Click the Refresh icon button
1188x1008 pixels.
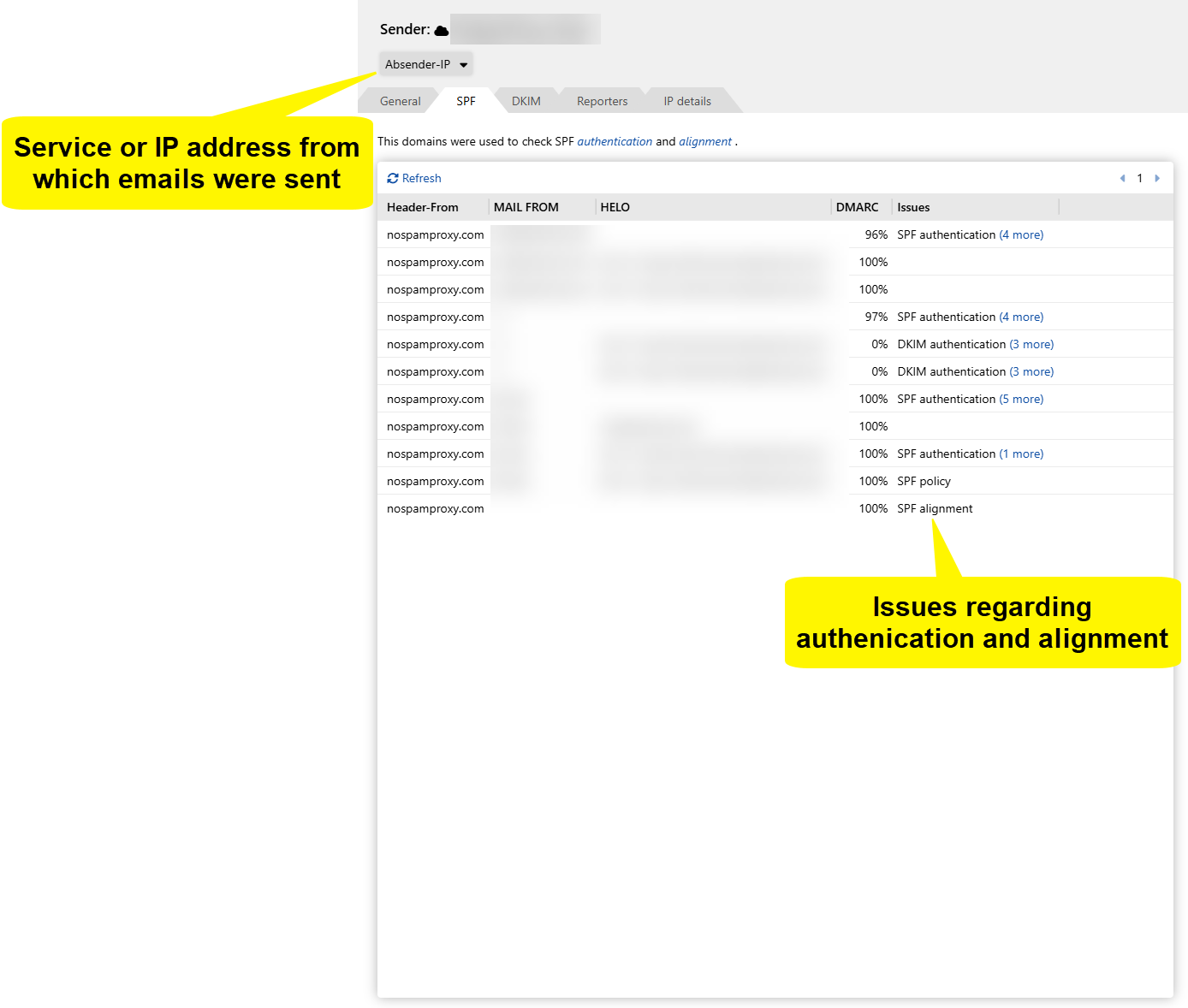(393, 178)
